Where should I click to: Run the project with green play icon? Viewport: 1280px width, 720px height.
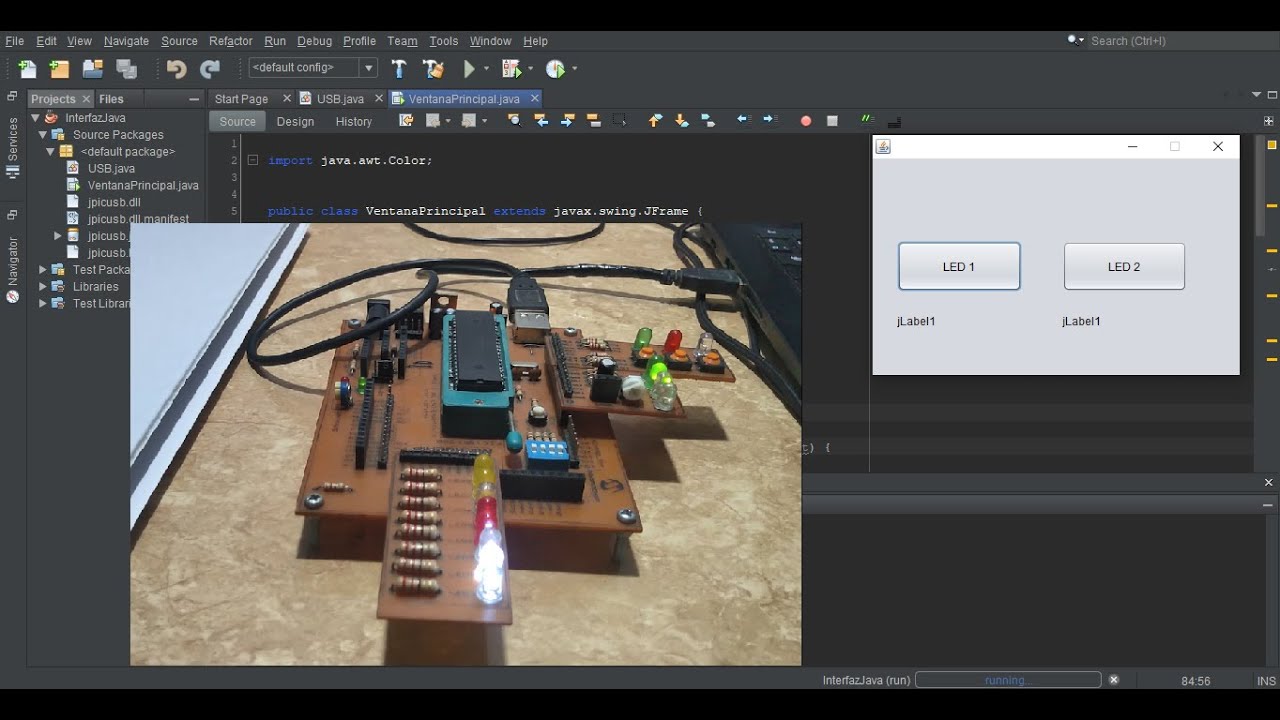(x=469, y=69)
